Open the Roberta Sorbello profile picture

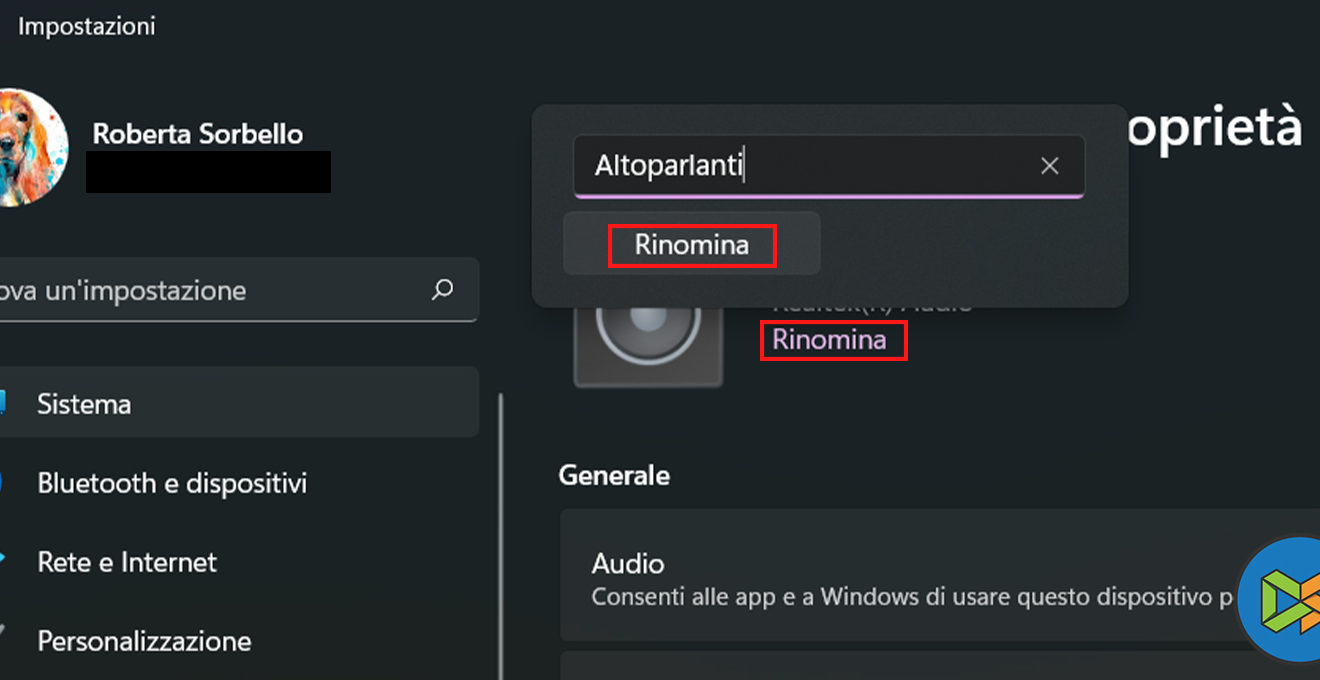click(30, 147)
